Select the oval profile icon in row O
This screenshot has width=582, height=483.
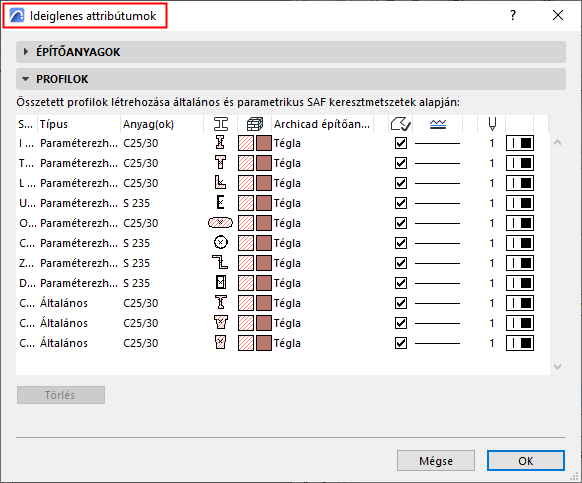click(220, 223)
